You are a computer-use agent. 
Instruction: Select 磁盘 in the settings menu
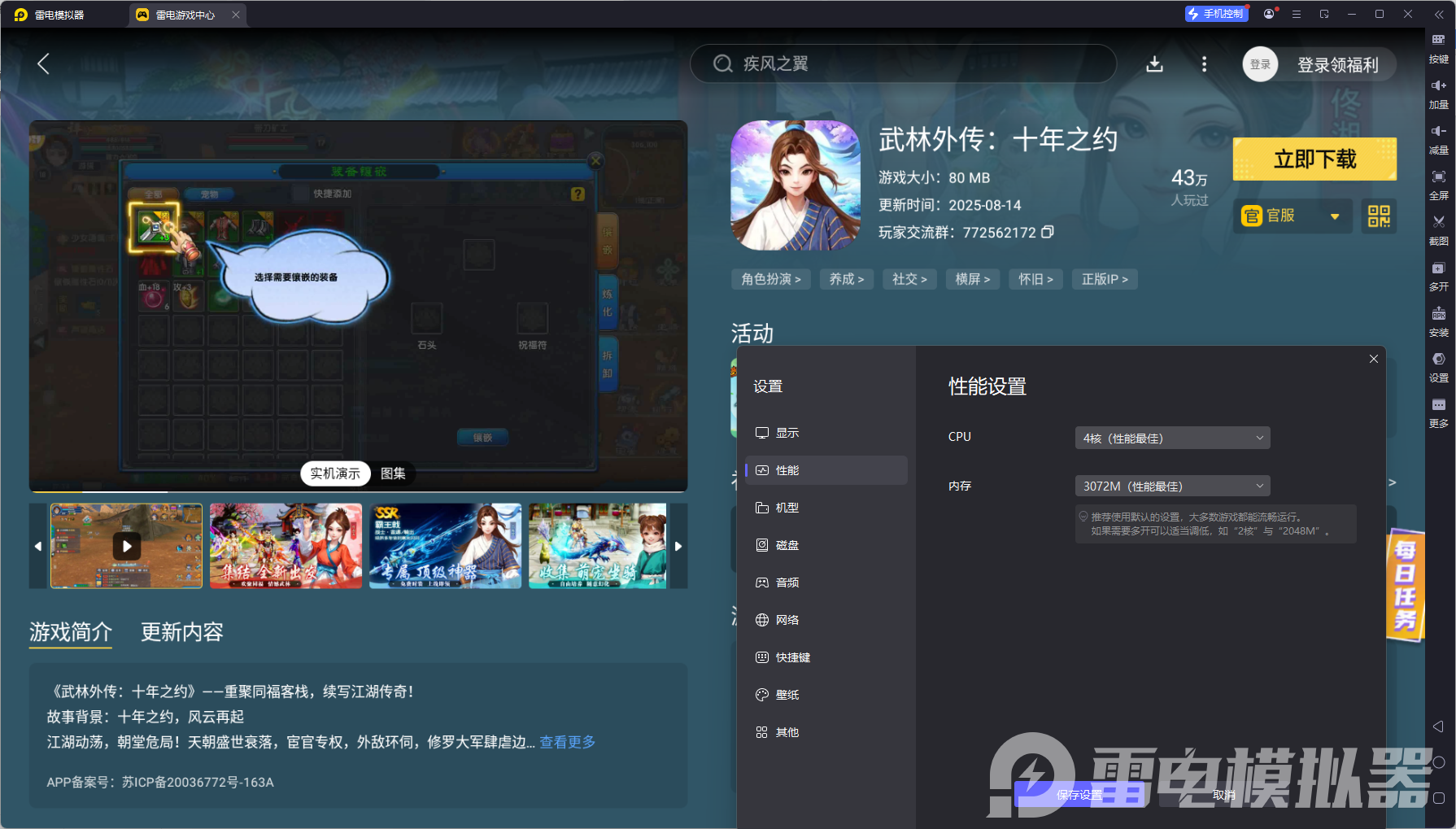(826, 545)
